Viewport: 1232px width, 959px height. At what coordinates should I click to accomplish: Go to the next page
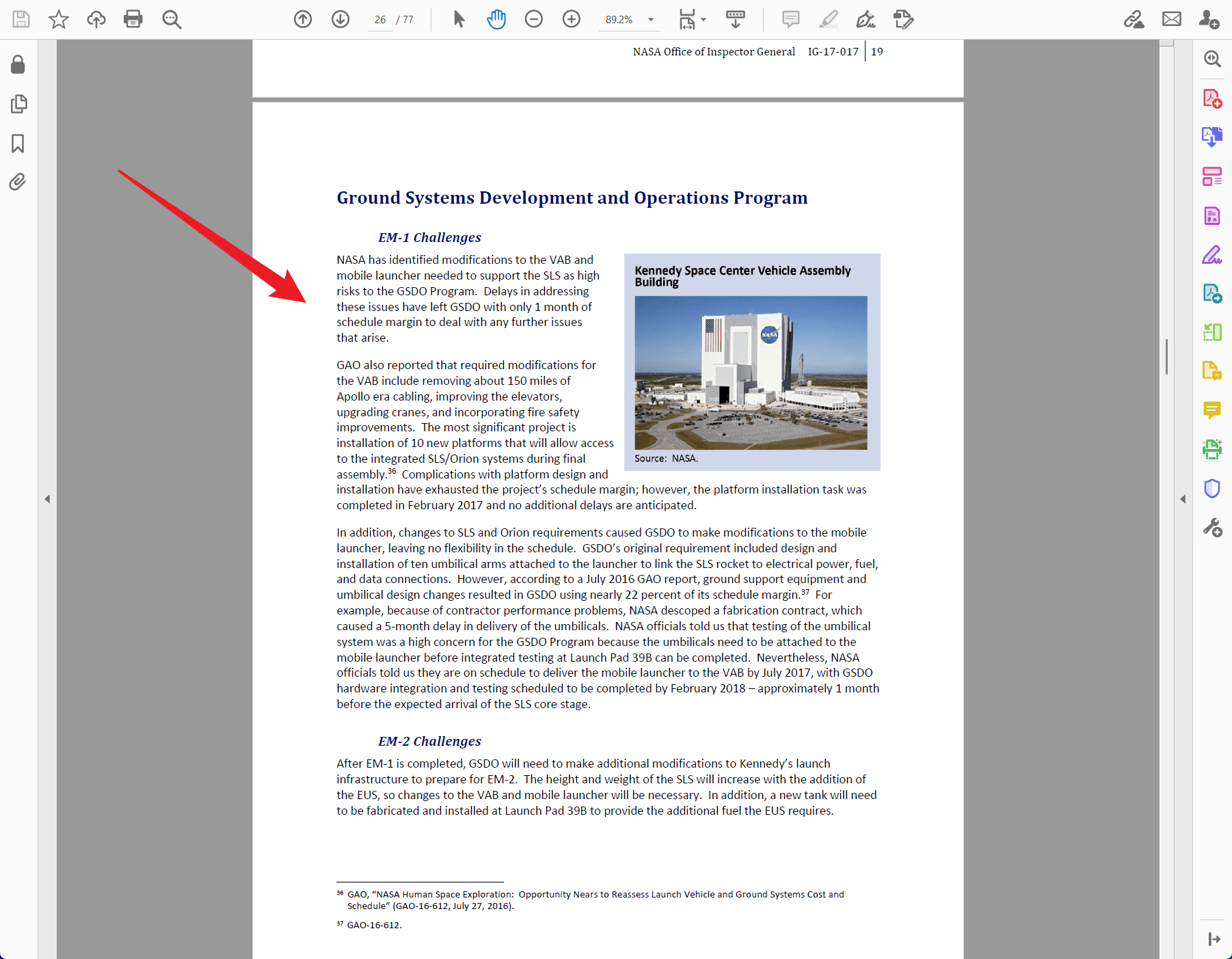coord(340,19)
